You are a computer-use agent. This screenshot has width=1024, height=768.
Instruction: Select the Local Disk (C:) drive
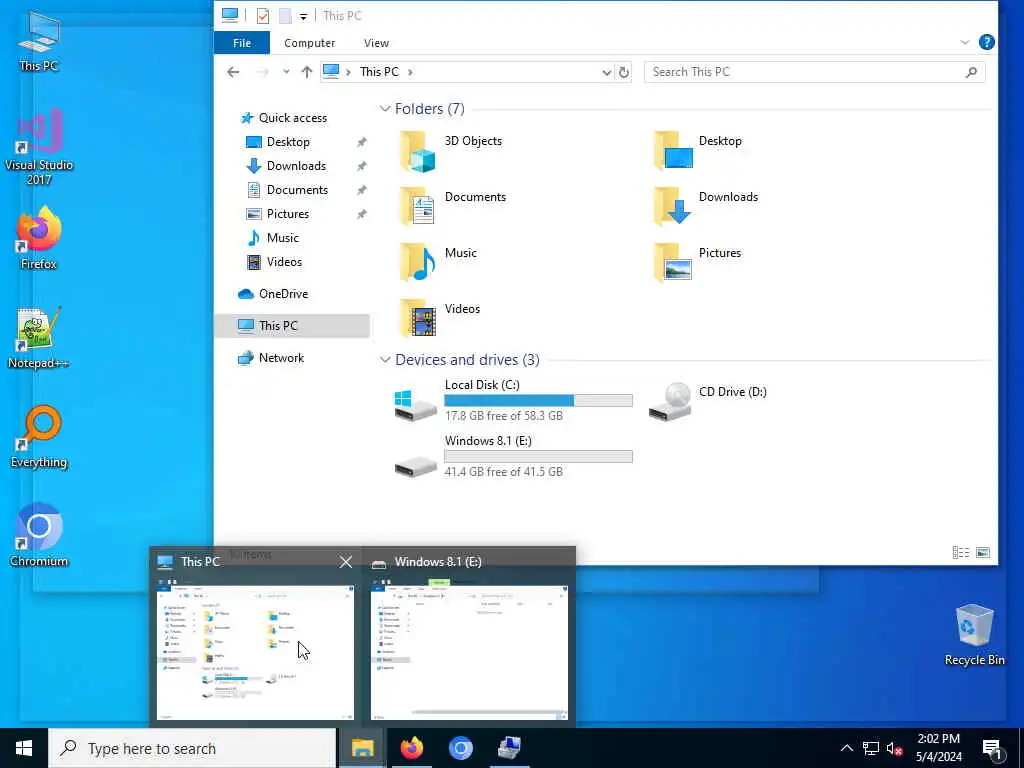(513, 400)
